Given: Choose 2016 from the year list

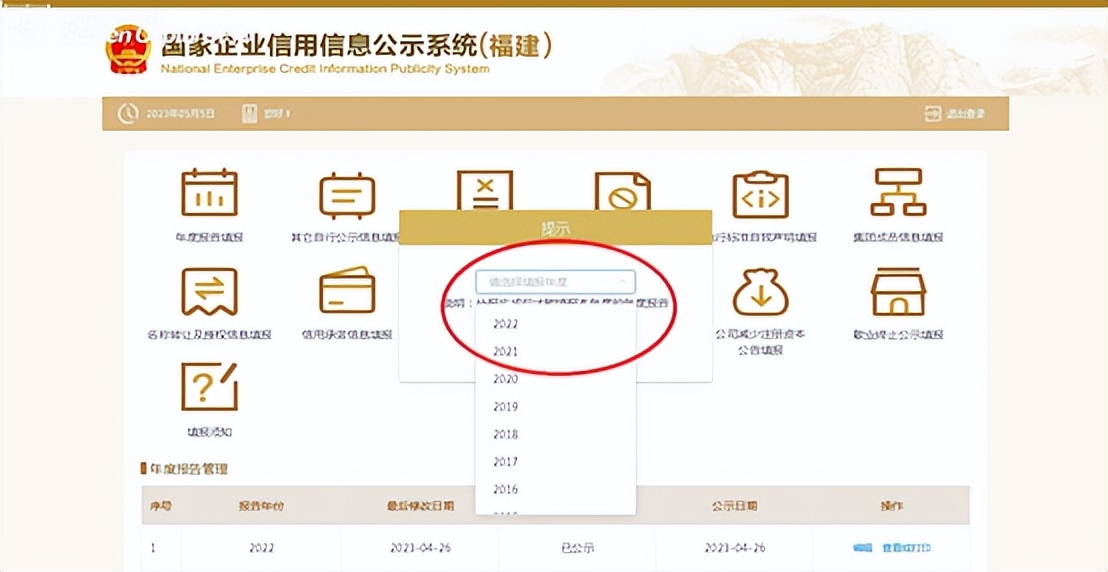Looking at the screenshot, I should click(555, 489).
